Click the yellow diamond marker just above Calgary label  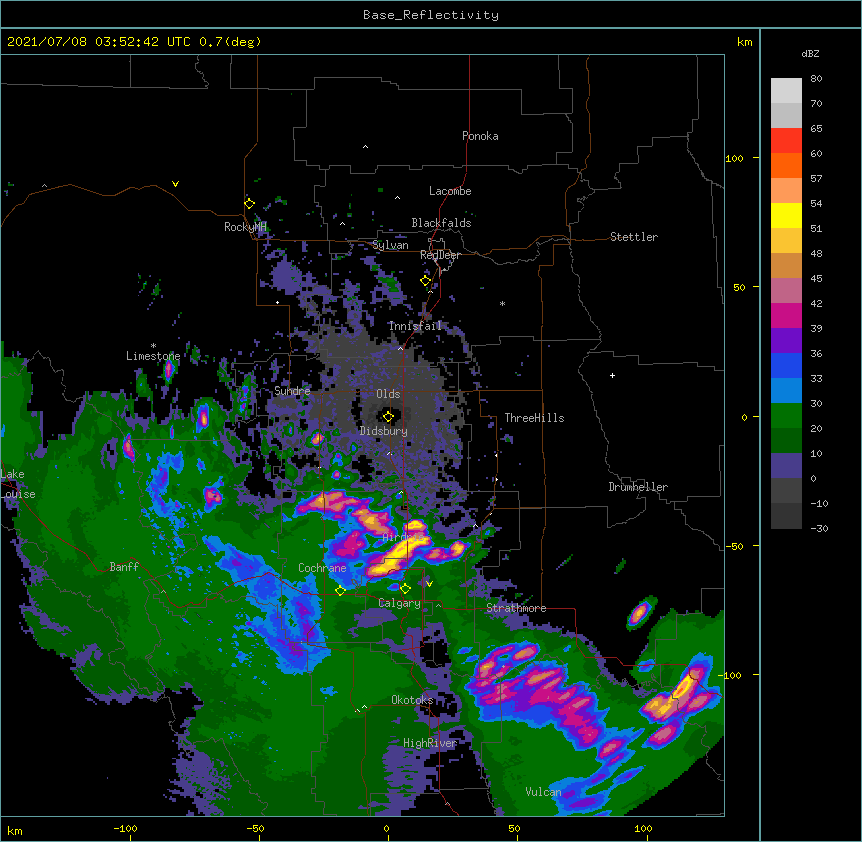(405, 589)
